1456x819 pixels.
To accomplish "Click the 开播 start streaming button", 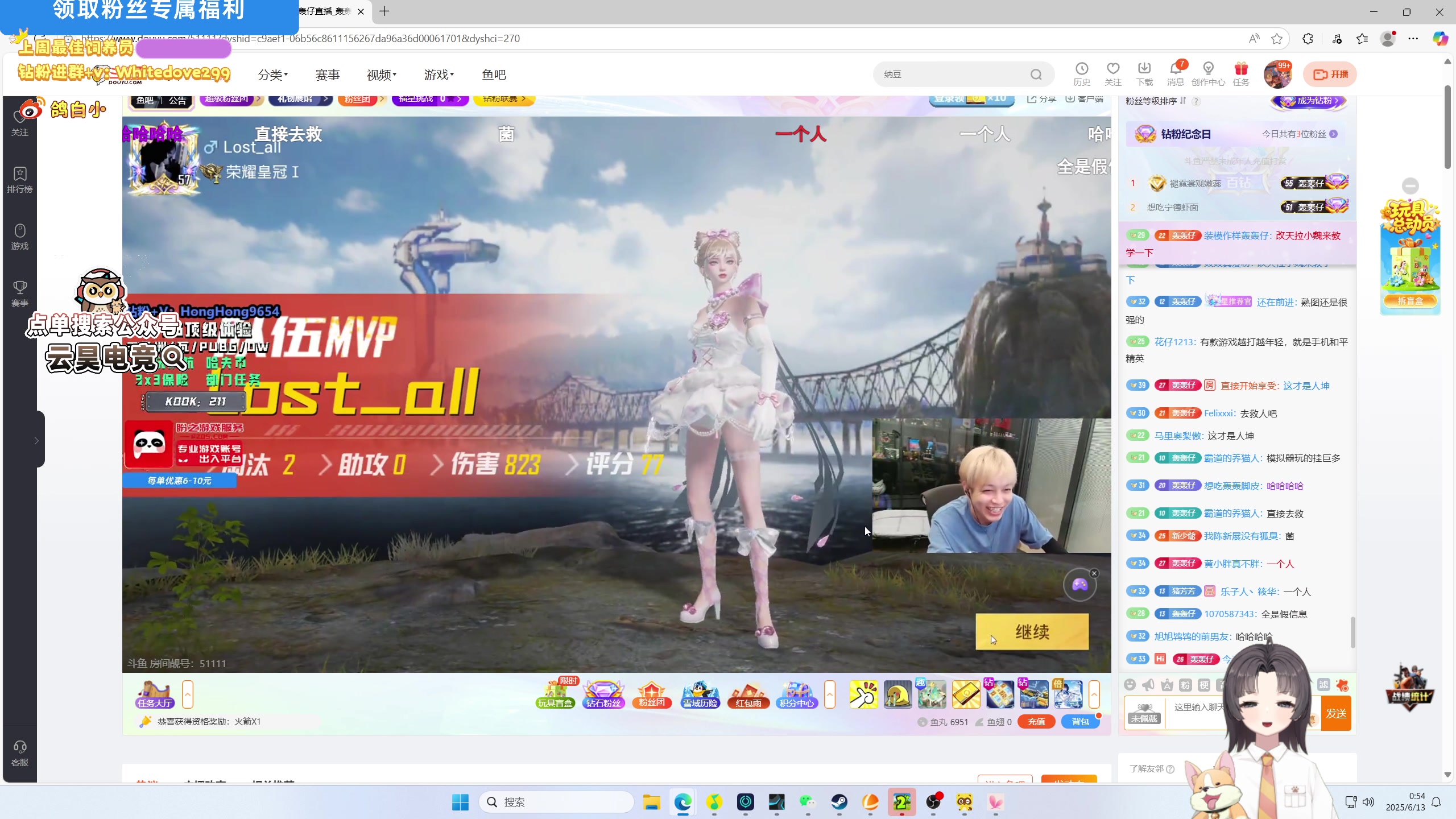I will [x=1330, y=75].
